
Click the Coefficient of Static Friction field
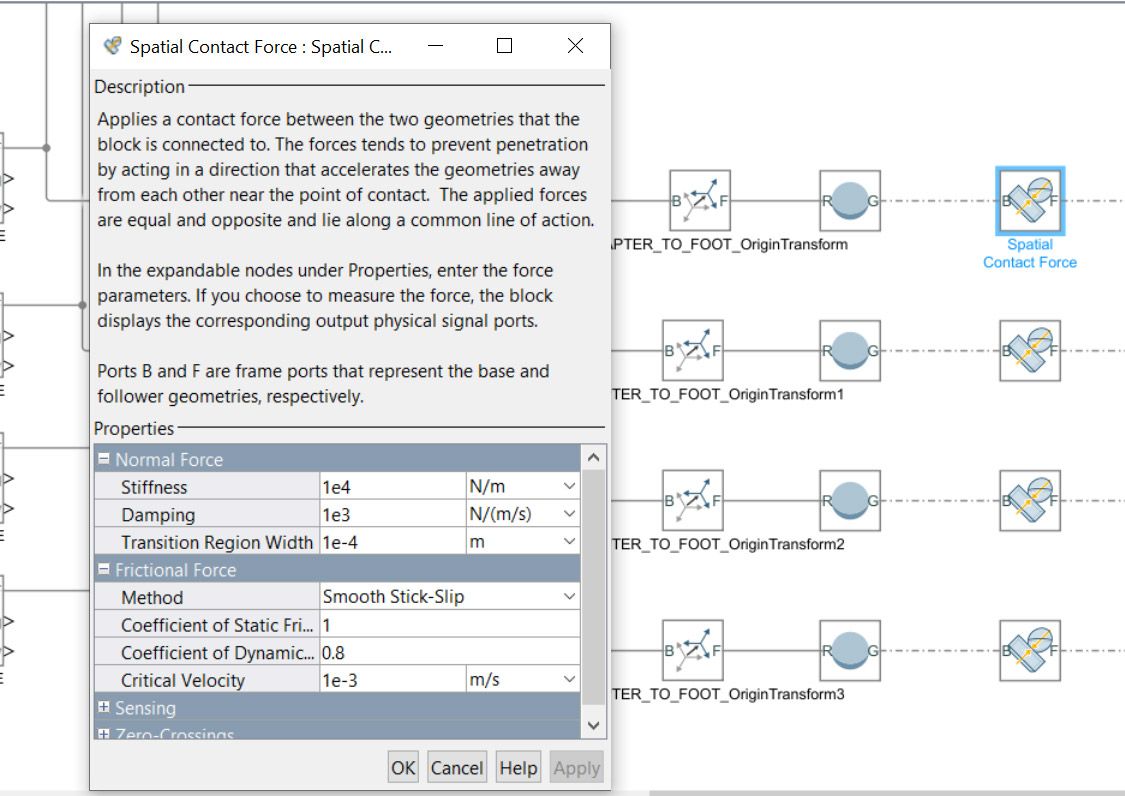[448, 625]
